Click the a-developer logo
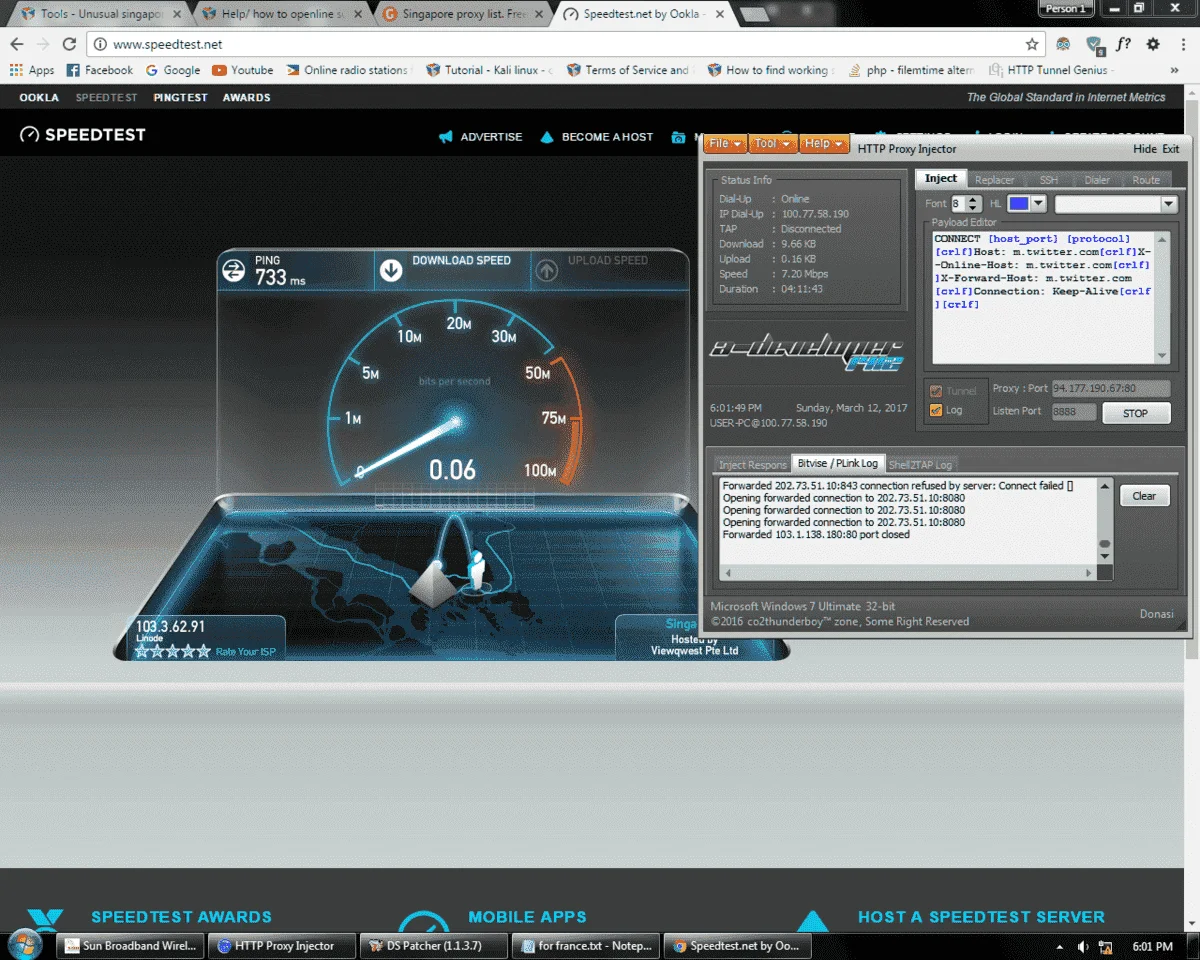 807,353
